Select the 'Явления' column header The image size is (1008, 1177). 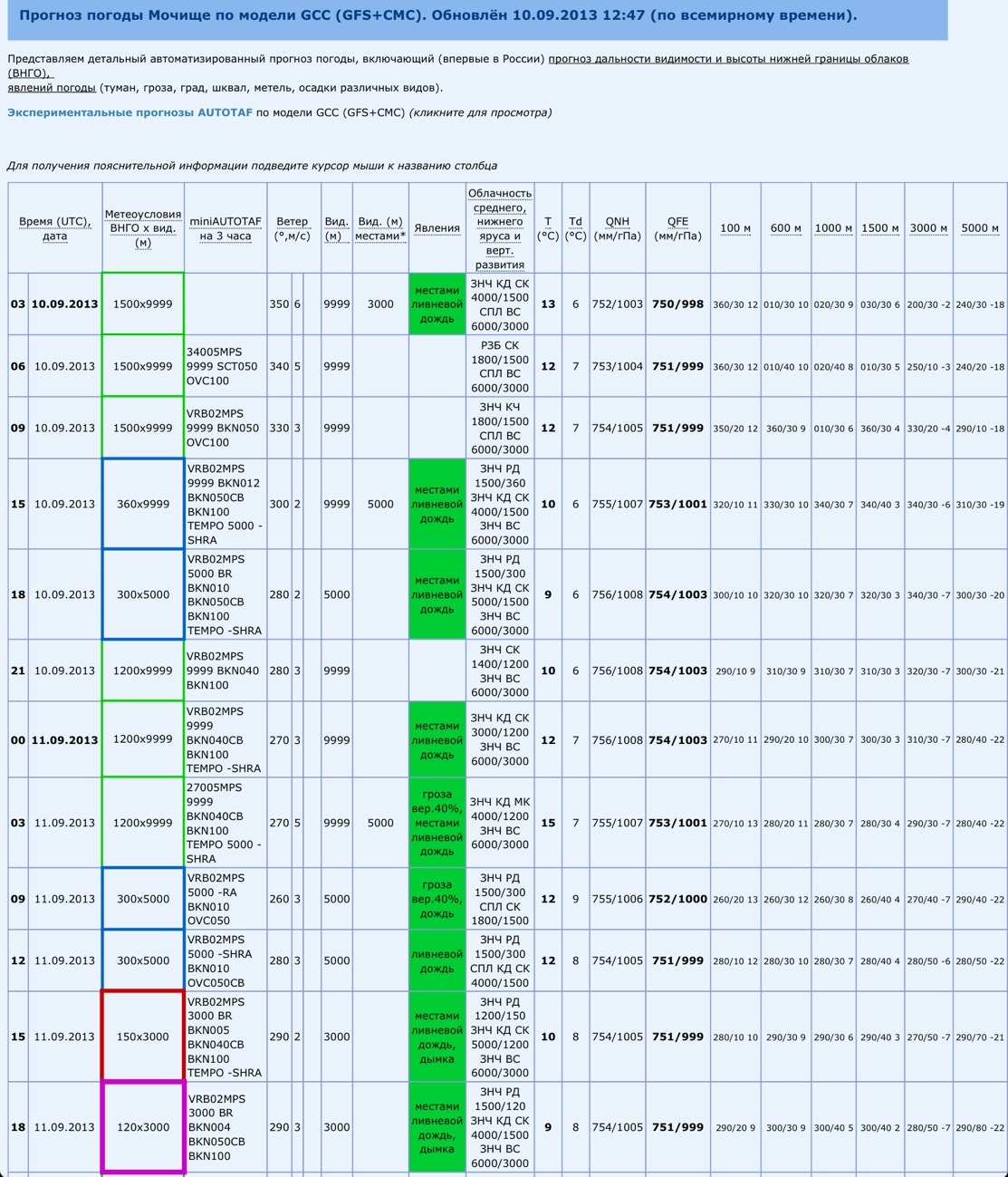[x=437, y=228]
